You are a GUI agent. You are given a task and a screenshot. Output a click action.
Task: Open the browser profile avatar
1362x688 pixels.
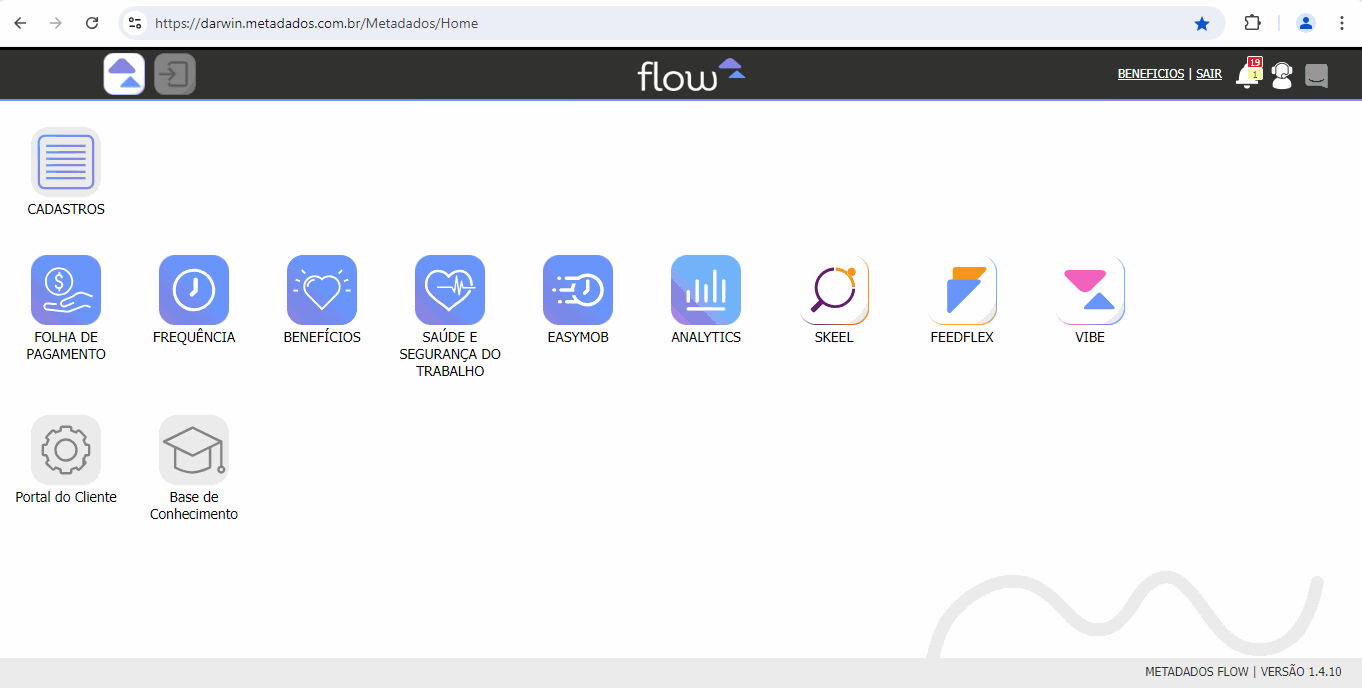coord(1305,23)
